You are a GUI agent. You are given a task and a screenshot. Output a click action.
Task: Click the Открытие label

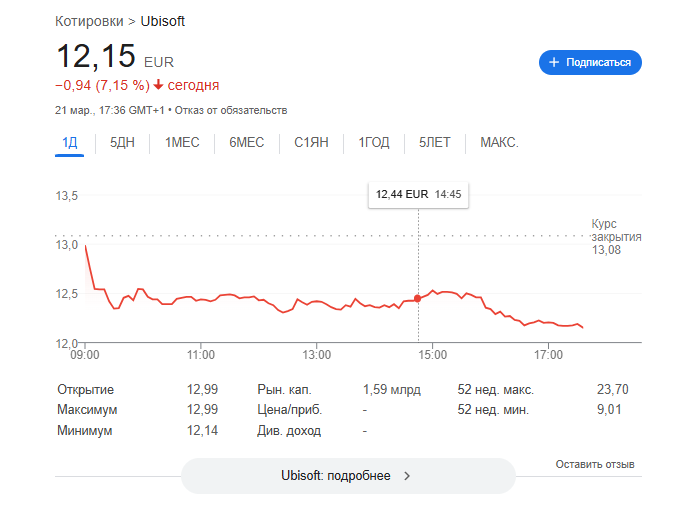(86, 389)
